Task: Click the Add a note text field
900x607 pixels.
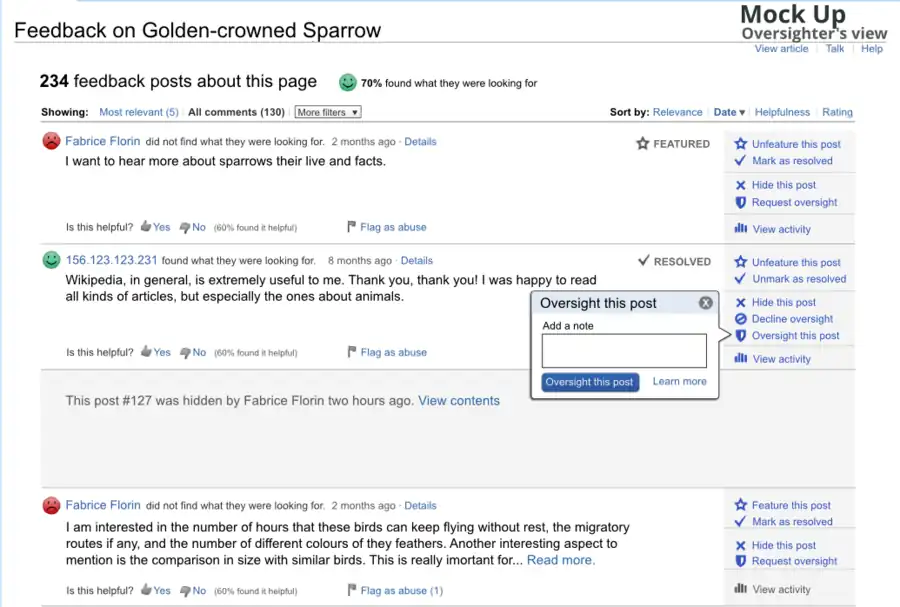Action: pyautogui.click(x=623, y=350)
